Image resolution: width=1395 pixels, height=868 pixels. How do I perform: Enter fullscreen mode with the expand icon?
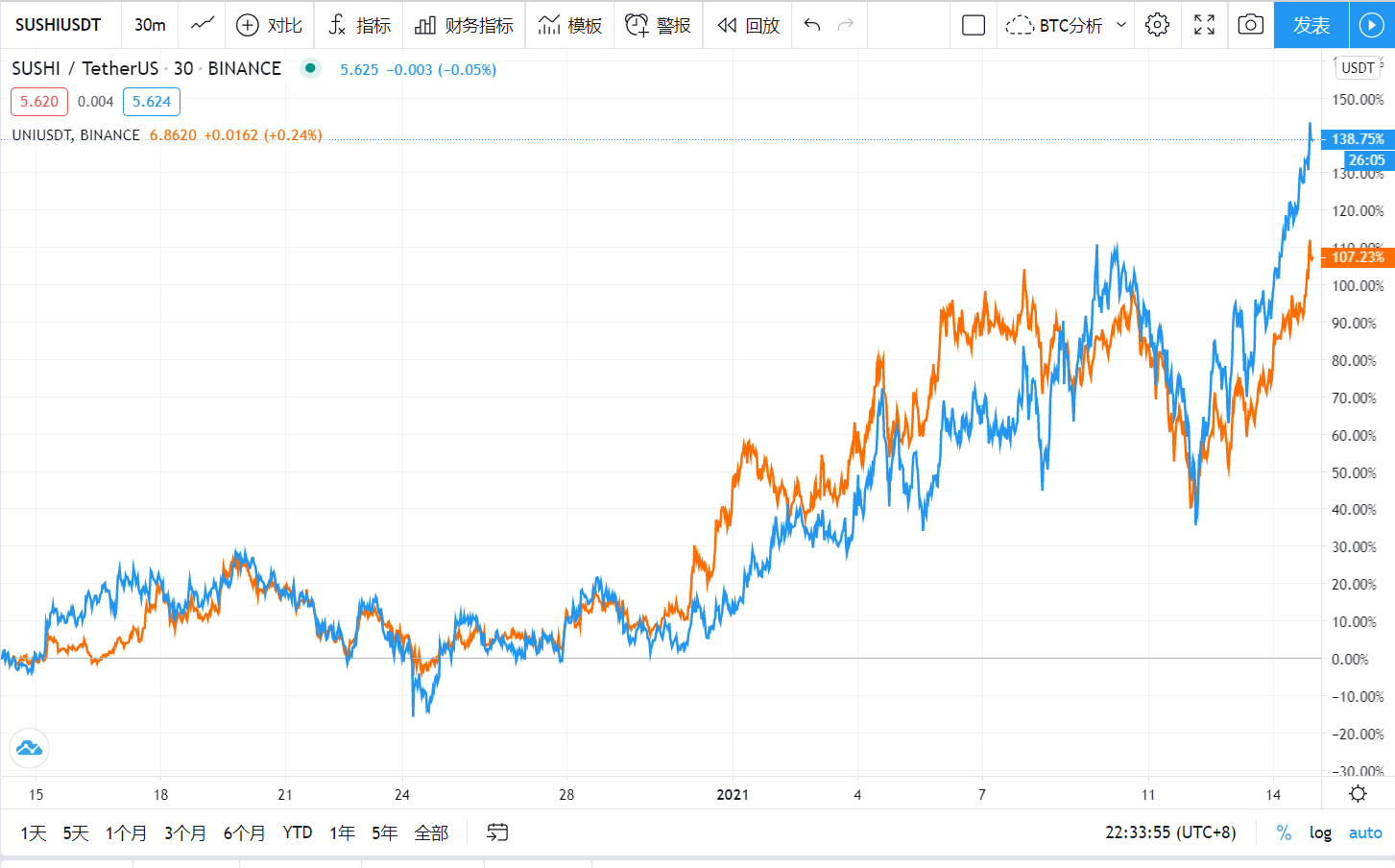1204,26
